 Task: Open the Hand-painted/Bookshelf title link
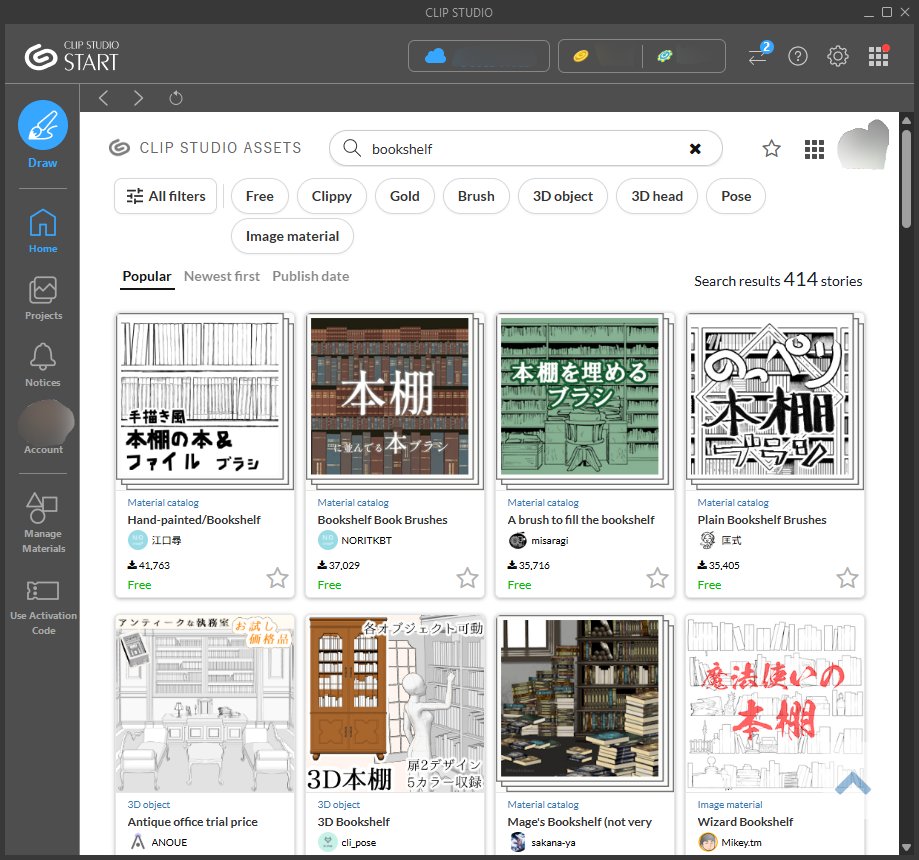tap(194, 520)
